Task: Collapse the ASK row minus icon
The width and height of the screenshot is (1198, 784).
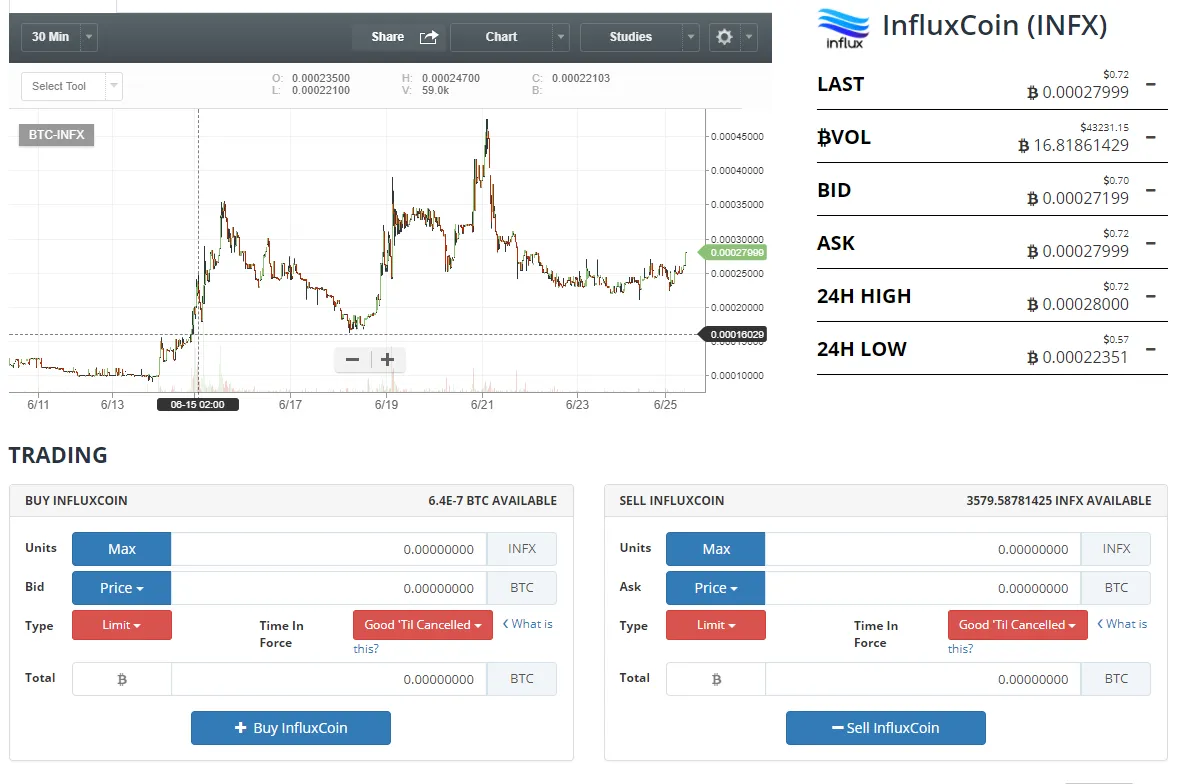Action: tap(1151, 243)
